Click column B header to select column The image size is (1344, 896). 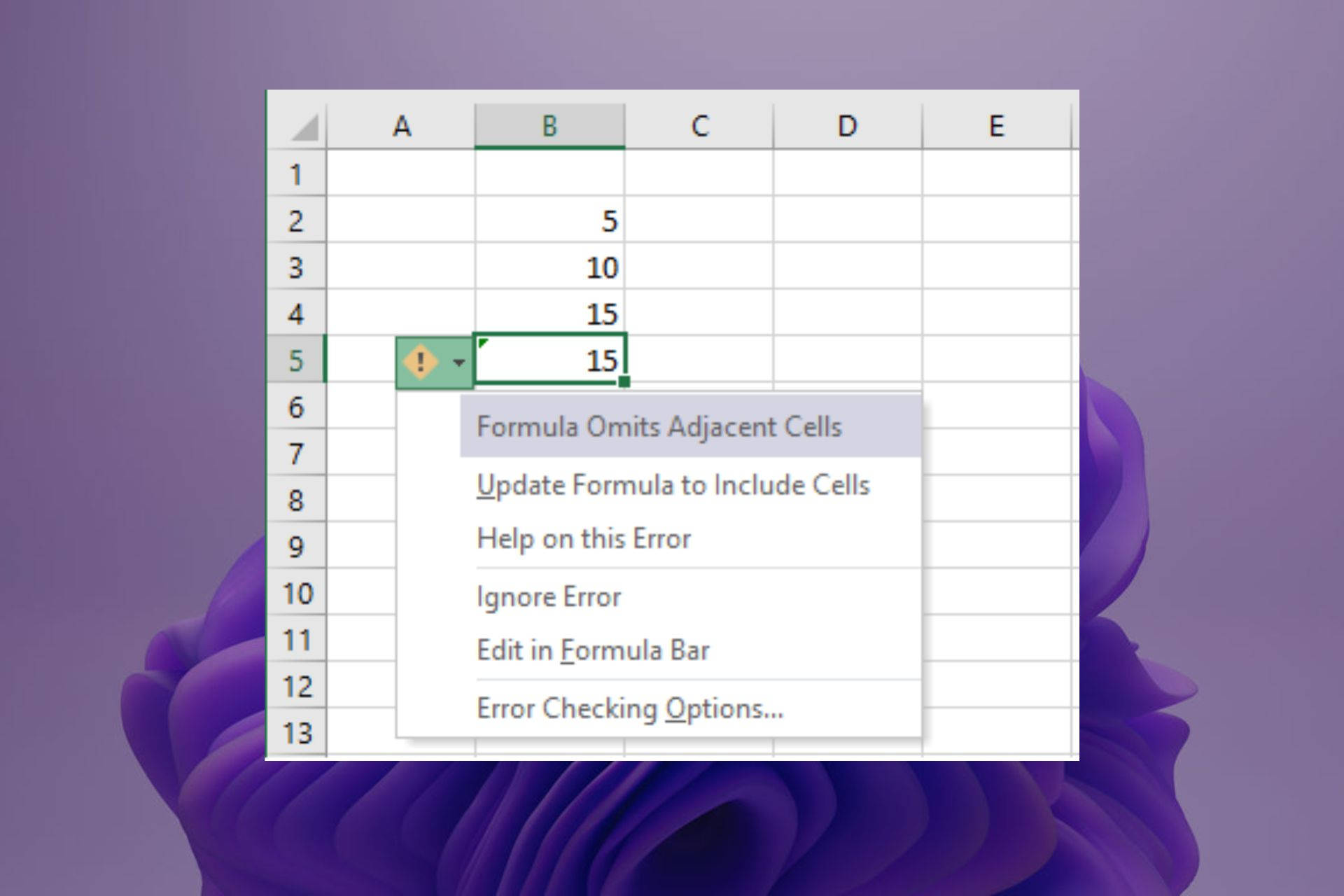coord(550,126)
